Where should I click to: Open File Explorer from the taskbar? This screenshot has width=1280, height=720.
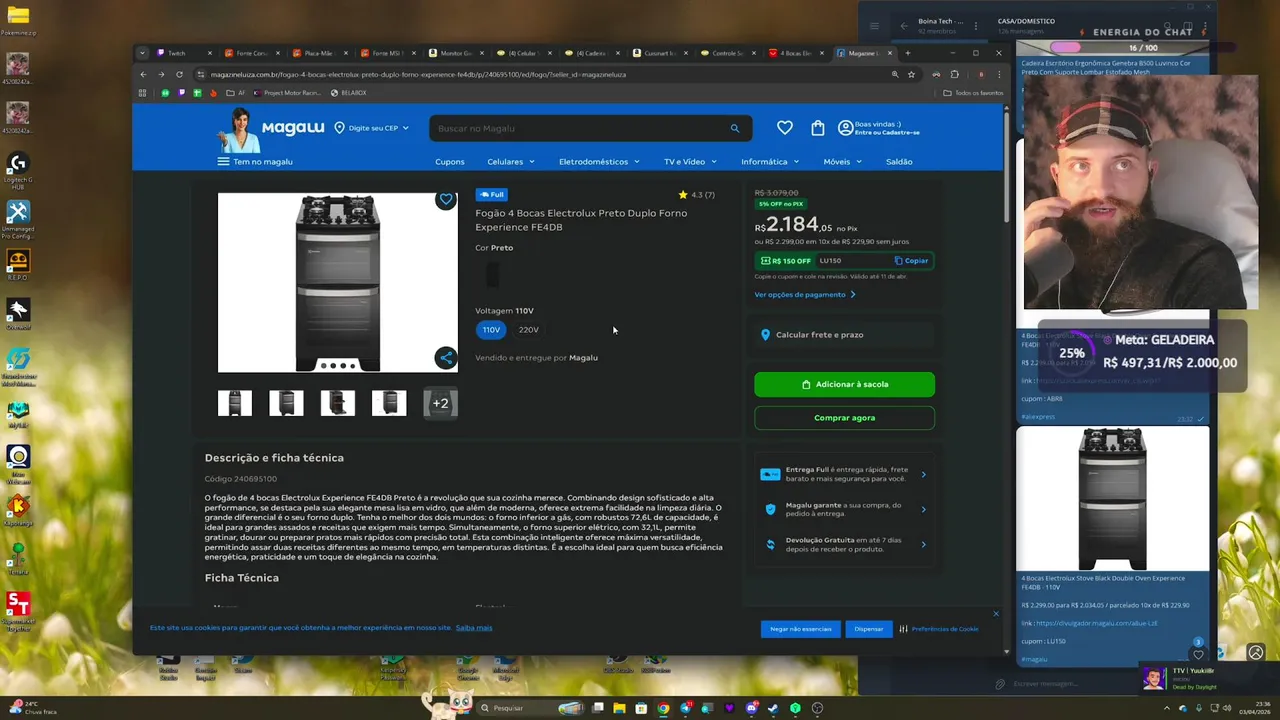(x=619, y=708)
